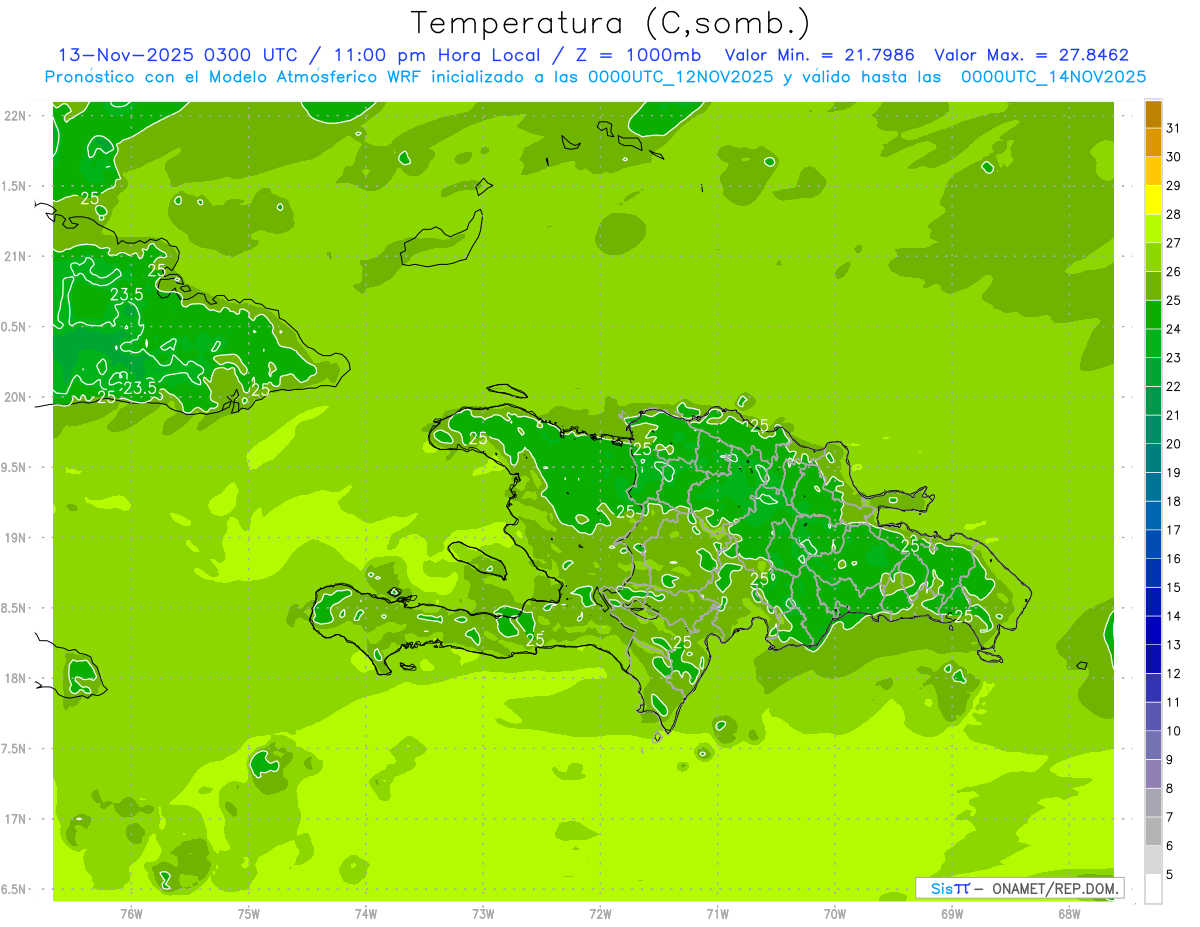Click the '68W' longitude label
This screenshot has width=1200, height=927.
[1069, 914]
